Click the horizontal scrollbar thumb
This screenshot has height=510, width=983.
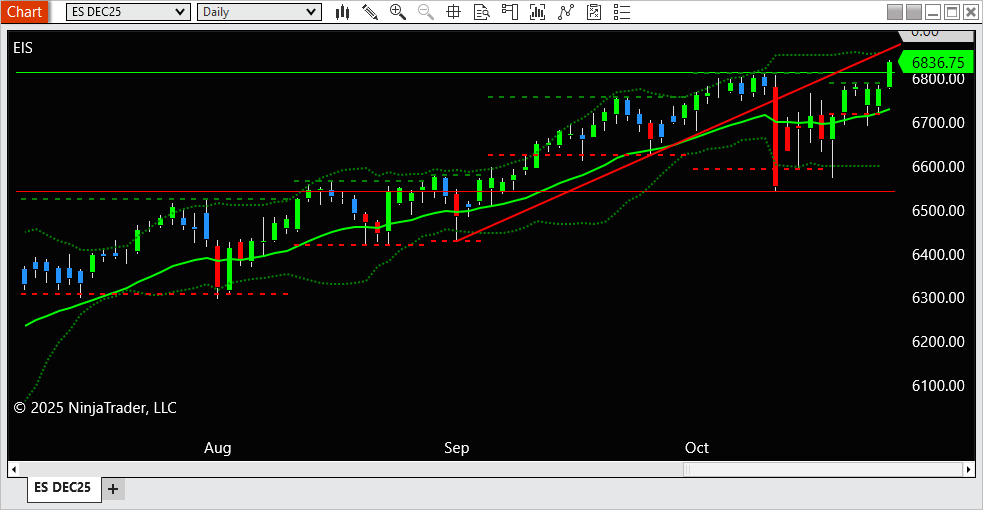pyautogui.click(x=823, y=469)
